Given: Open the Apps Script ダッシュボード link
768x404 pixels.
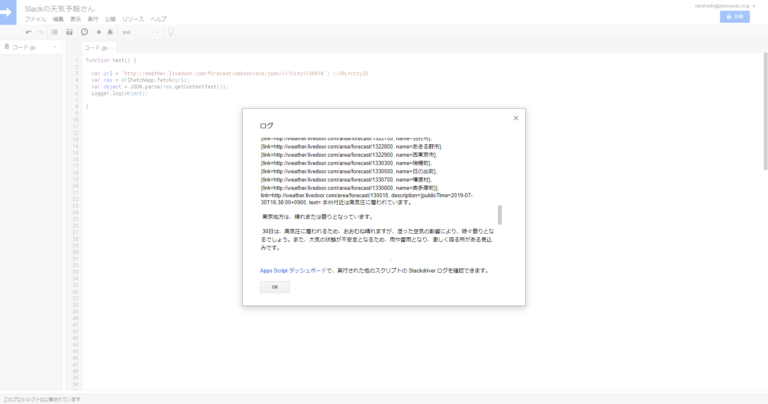Looking at the screenshot, I should pos(292,270).
